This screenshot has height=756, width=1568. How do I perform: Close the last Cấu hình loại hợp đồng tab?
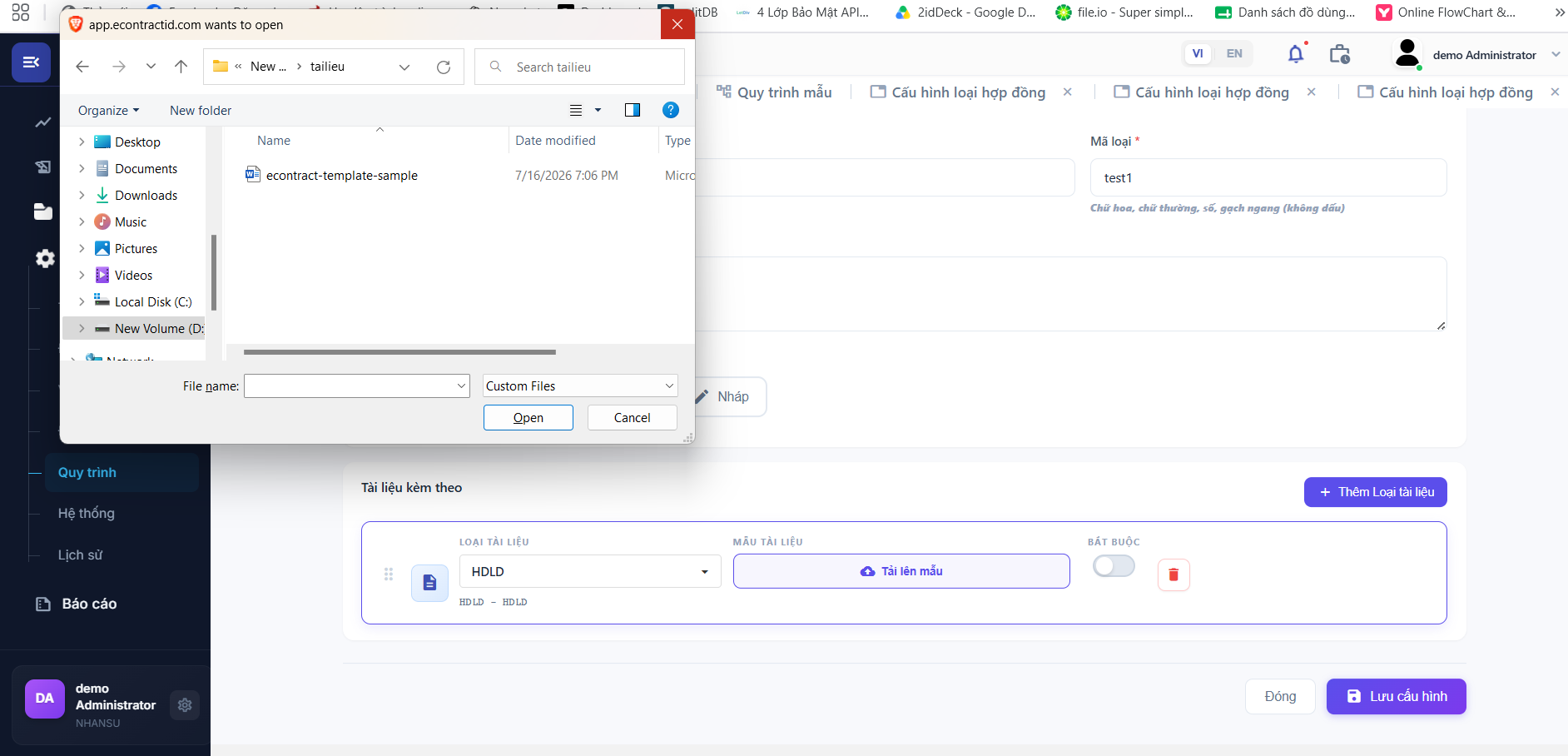click(x=1555, y=92)
